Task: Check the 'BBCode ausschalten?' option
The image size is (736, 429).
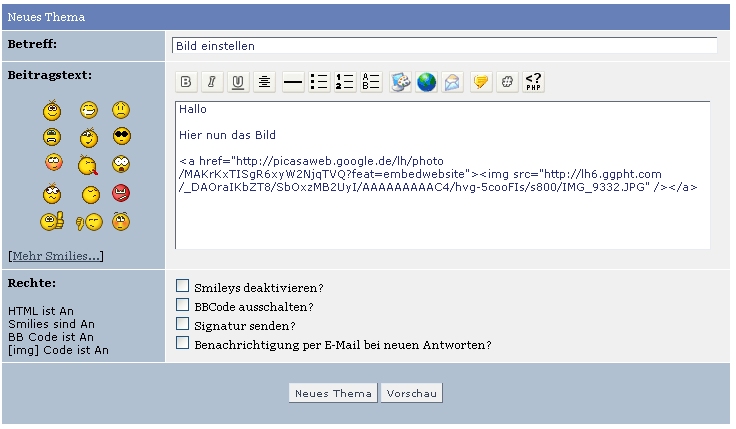Action: 182,305
